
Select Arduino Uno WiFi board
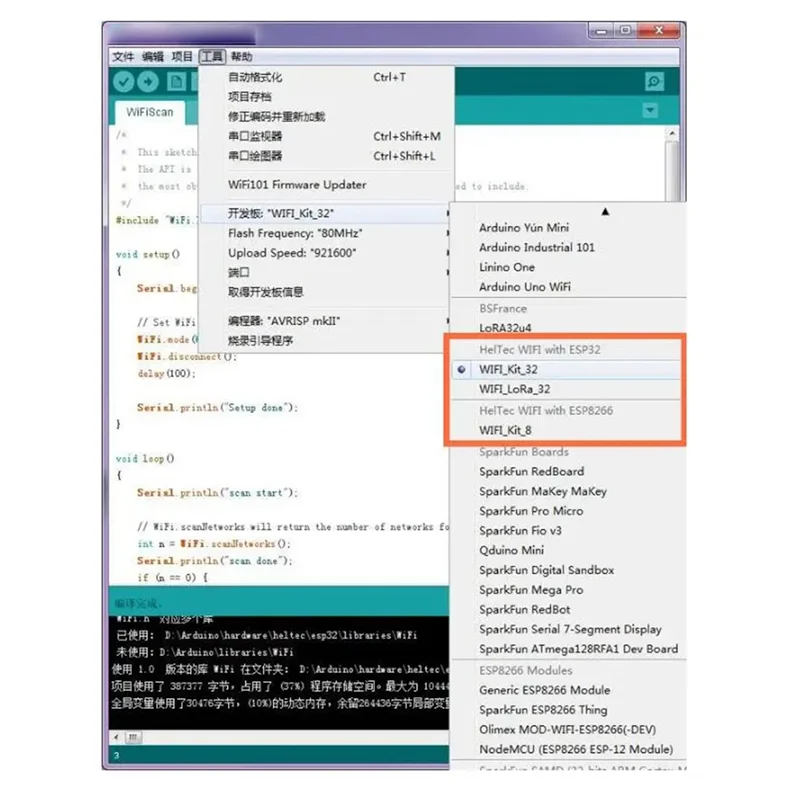568,287
